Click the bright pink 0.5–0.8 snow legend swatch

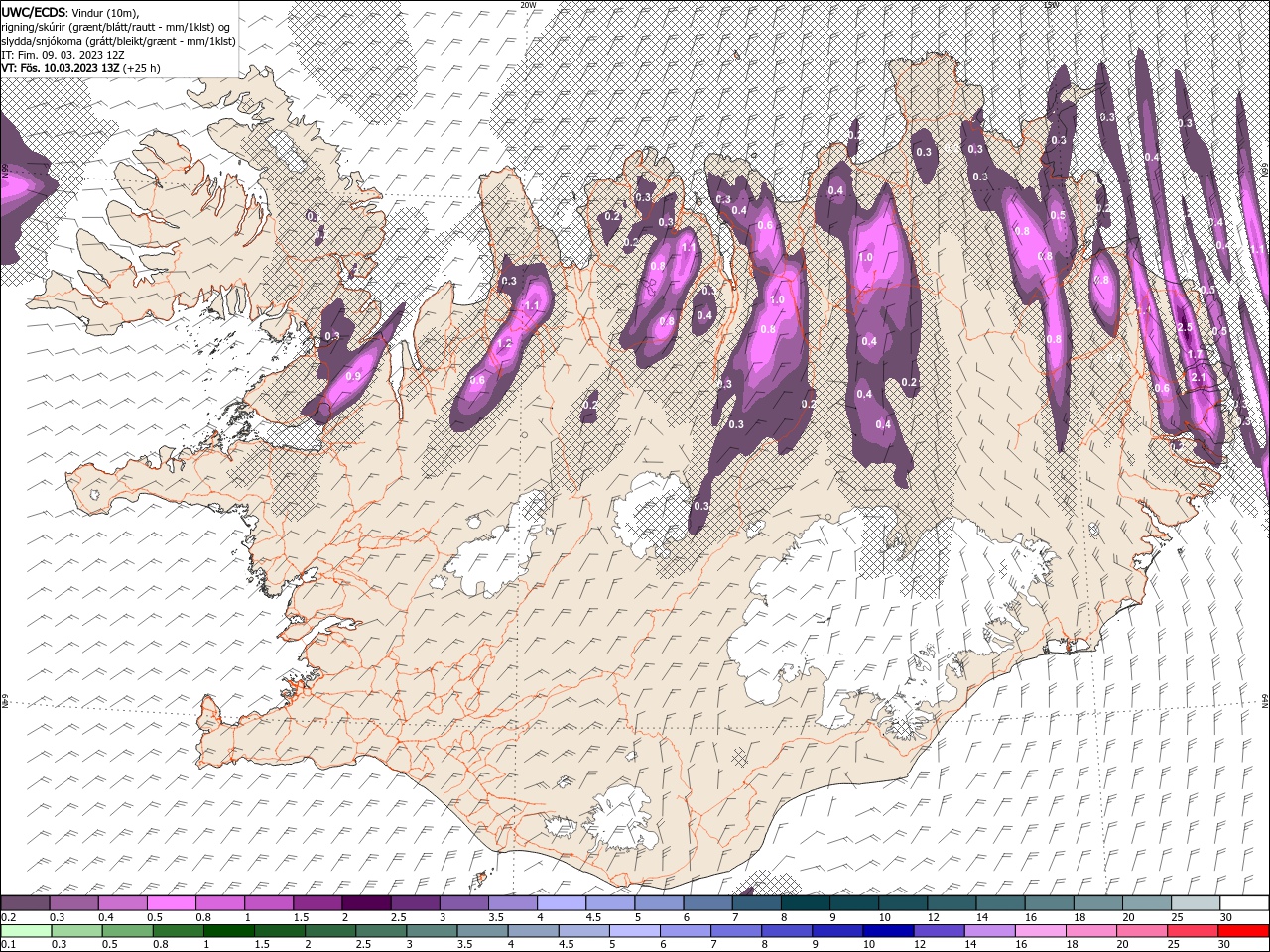(x=171, y=903)
